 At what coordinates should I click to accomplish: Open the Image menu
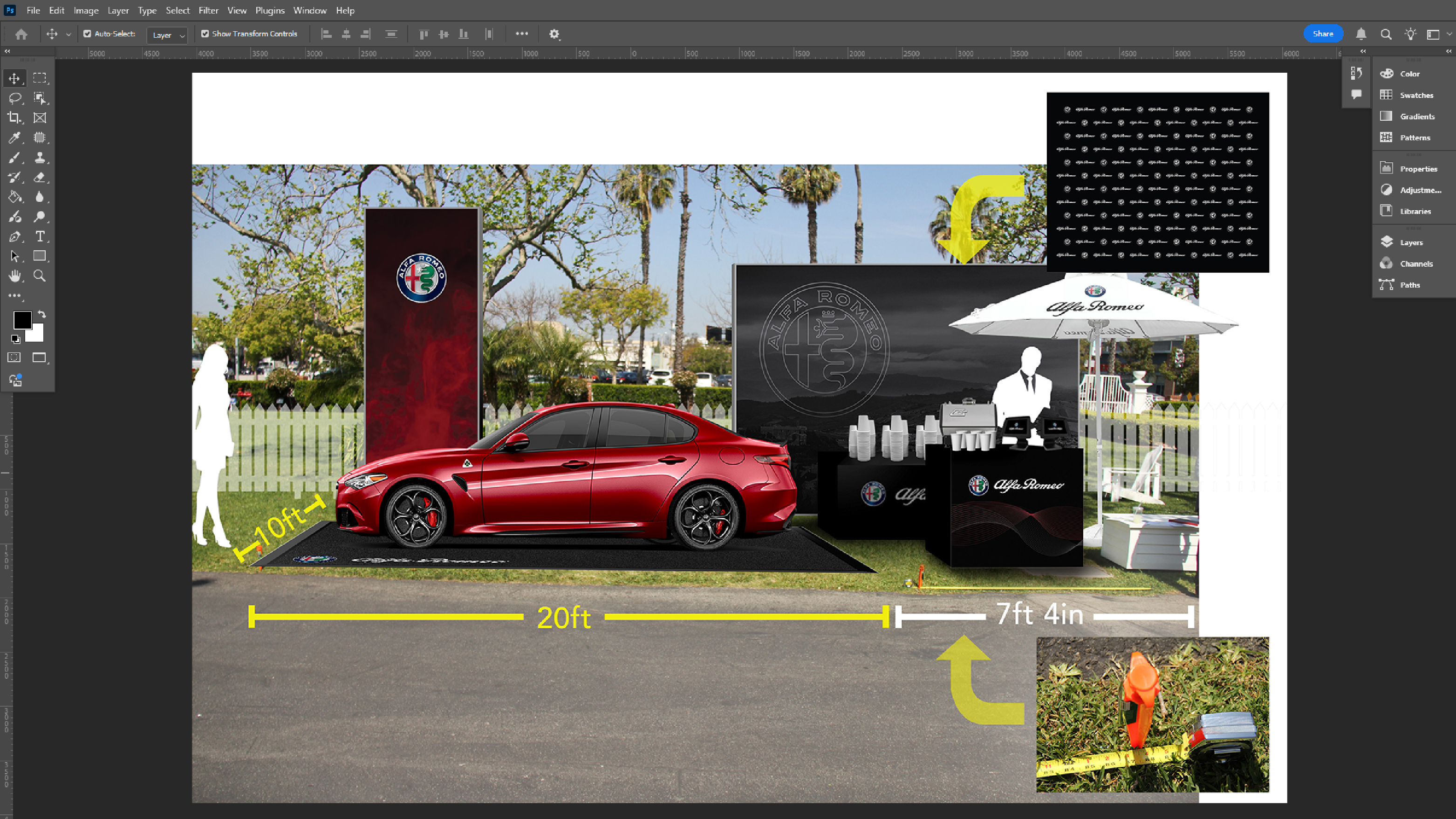tap(86, 10)
